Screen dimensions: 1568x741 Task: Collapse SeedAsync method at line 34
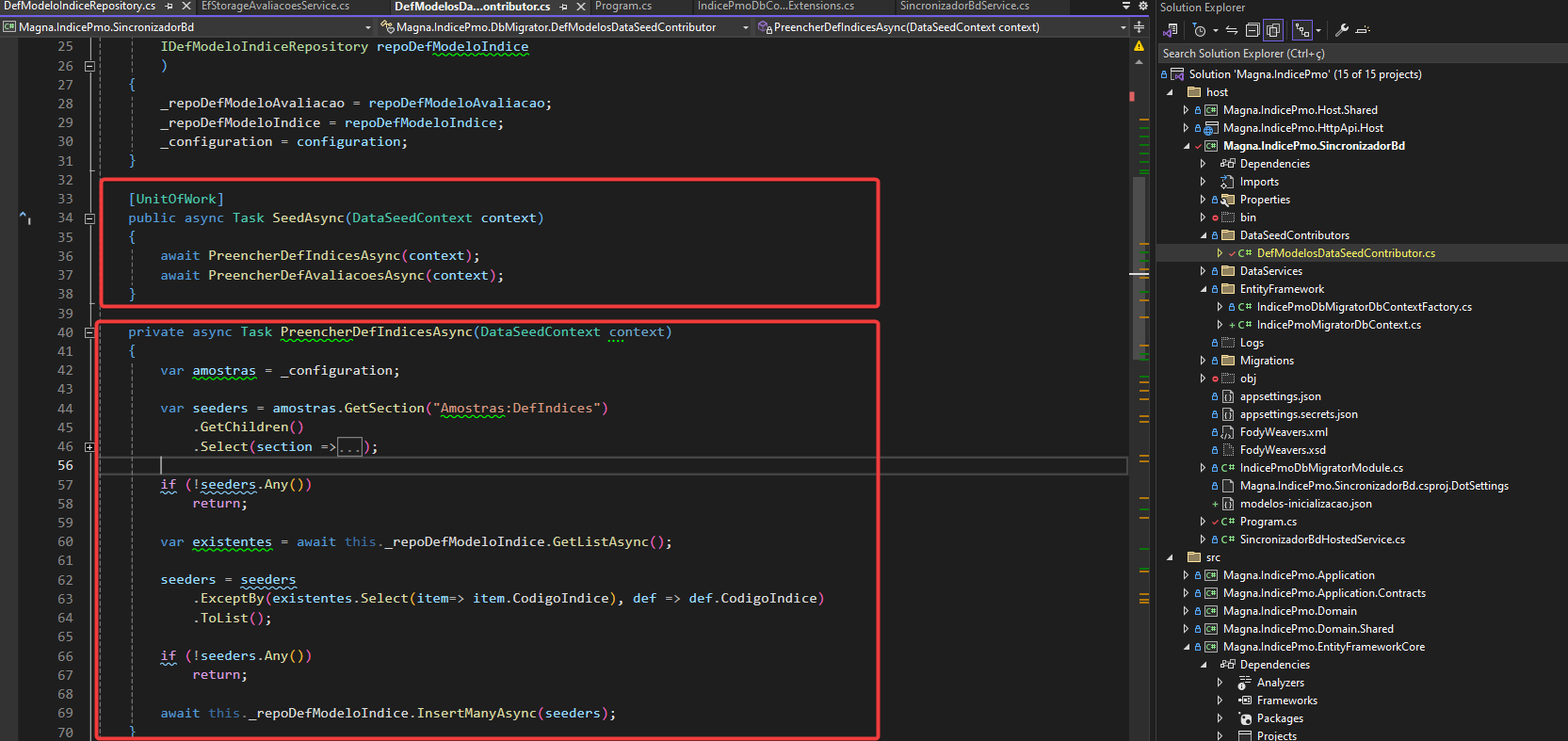coord(89,218)
